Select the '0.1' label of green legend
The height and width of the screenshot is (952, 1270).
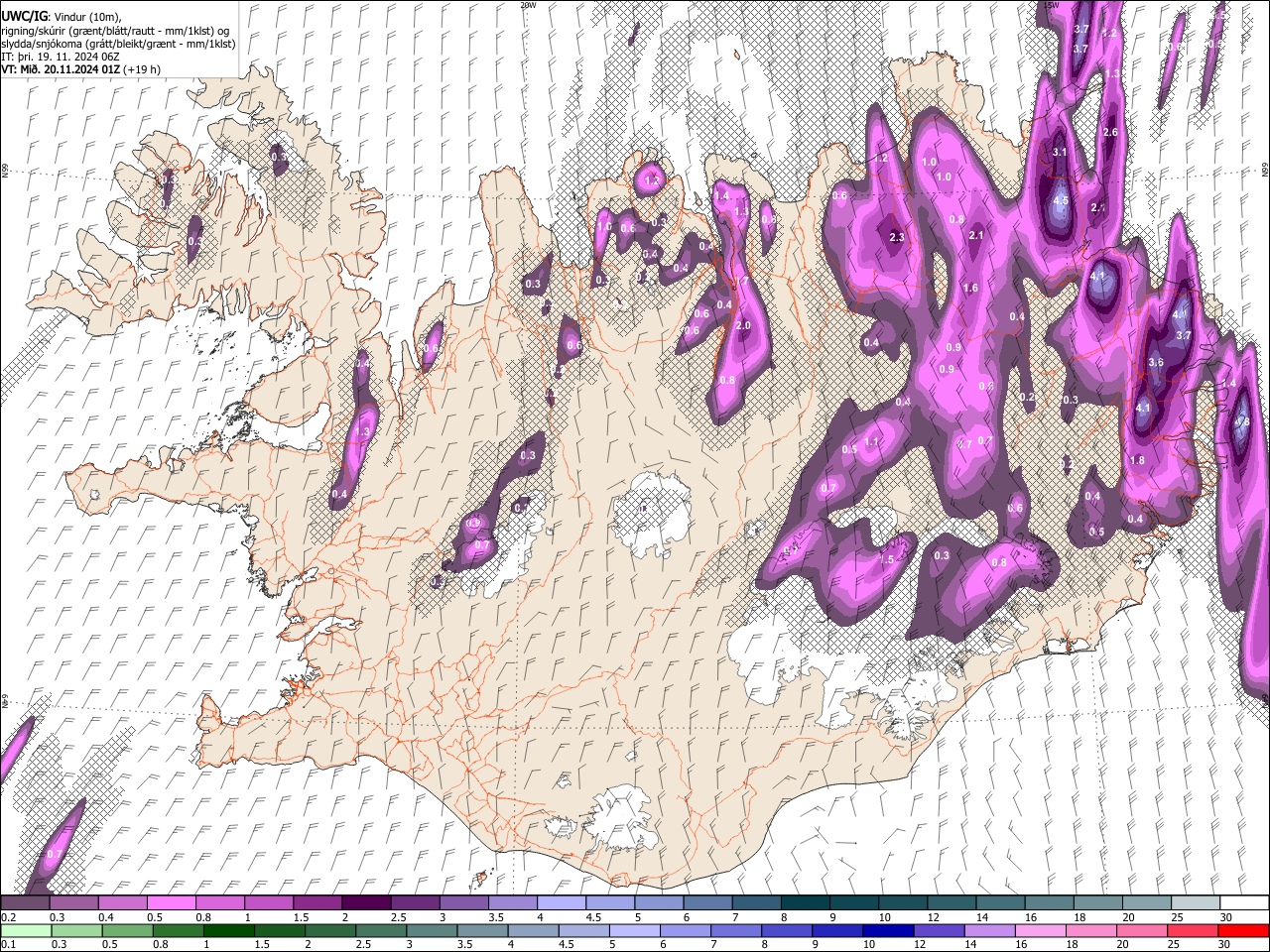(8, 944)
